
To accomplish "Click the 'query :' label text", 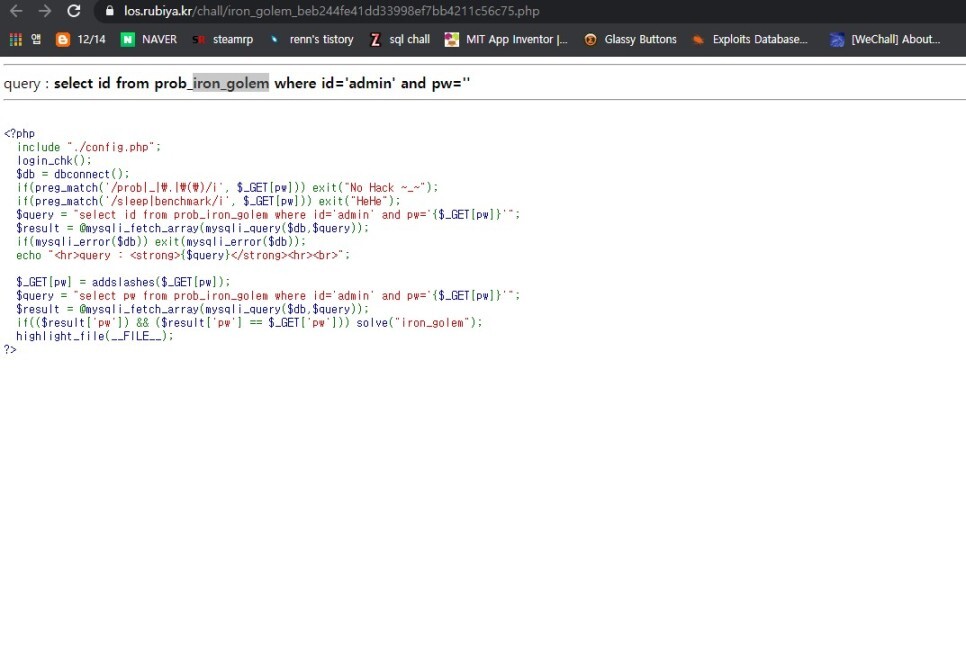I will click(x=26, y=83).
